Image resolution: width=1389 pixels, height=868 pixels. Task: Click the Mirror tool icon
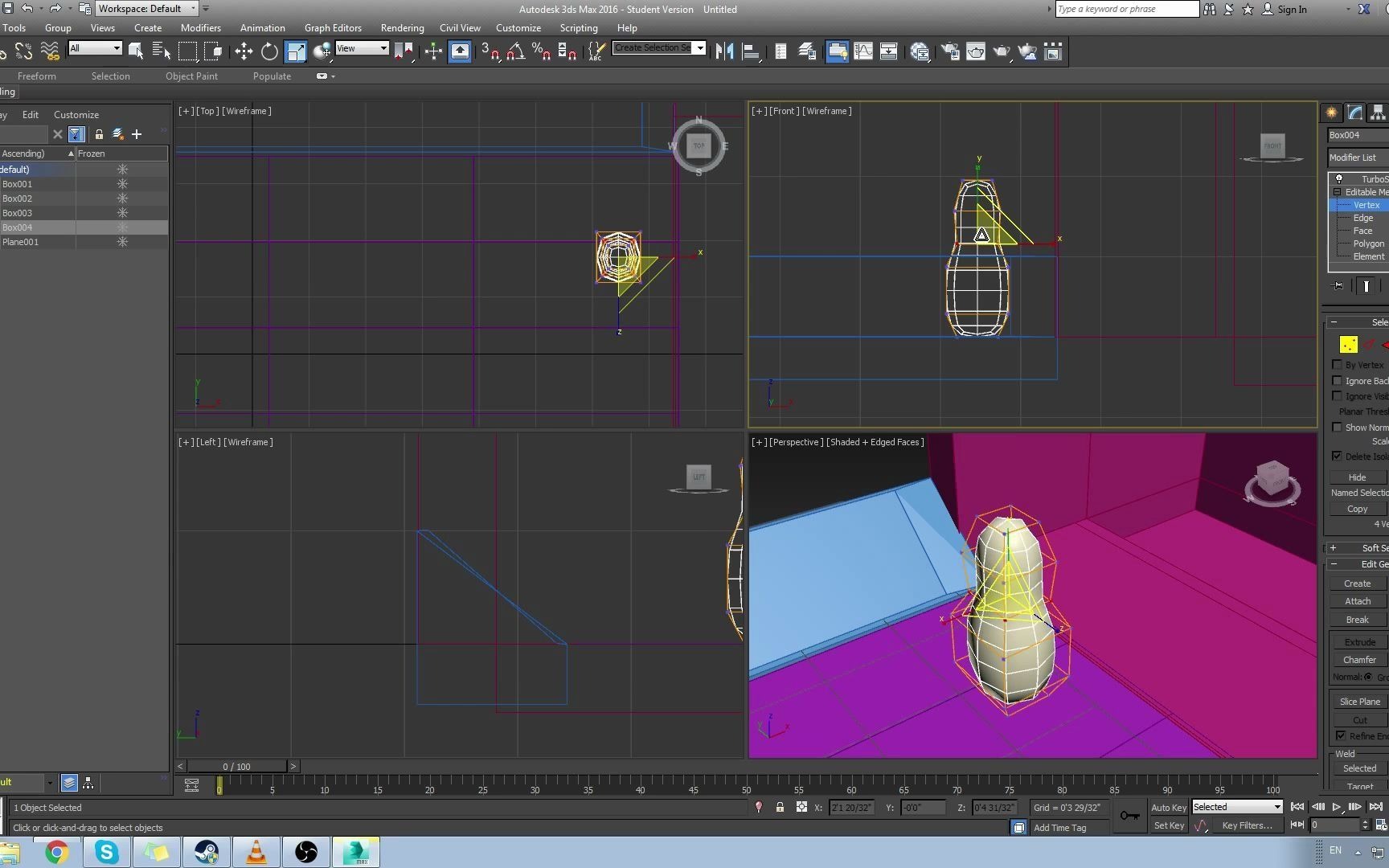pos(724,52)
